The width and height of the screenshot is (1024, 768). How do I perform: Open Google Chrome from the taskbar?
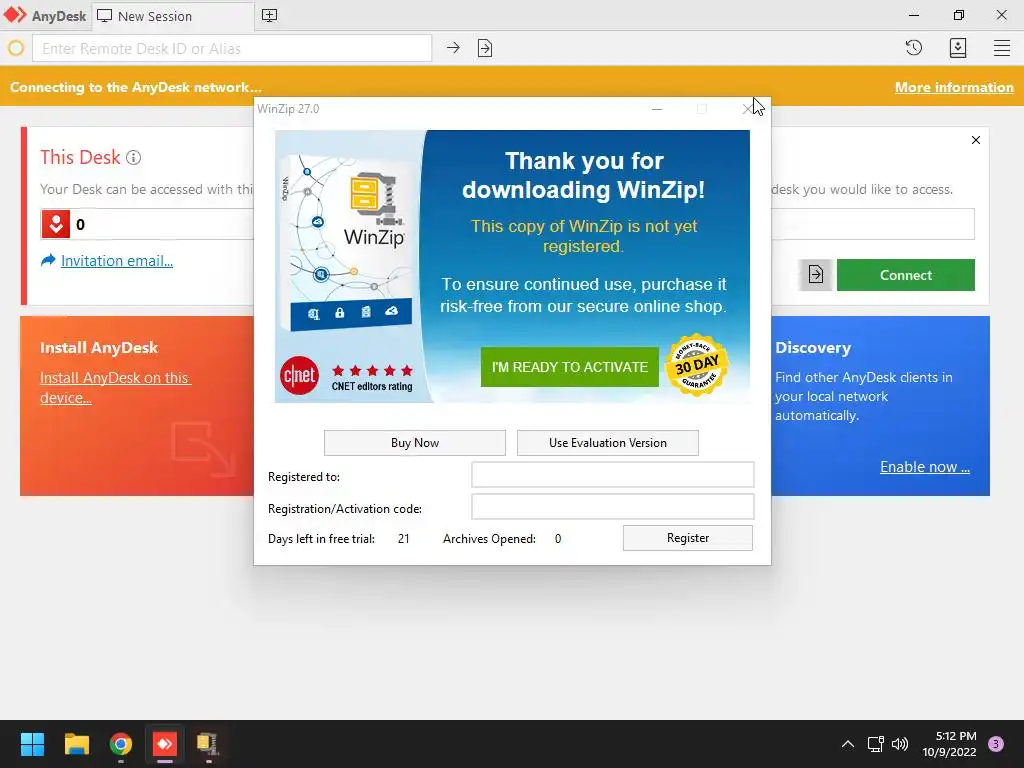point(121,744)
